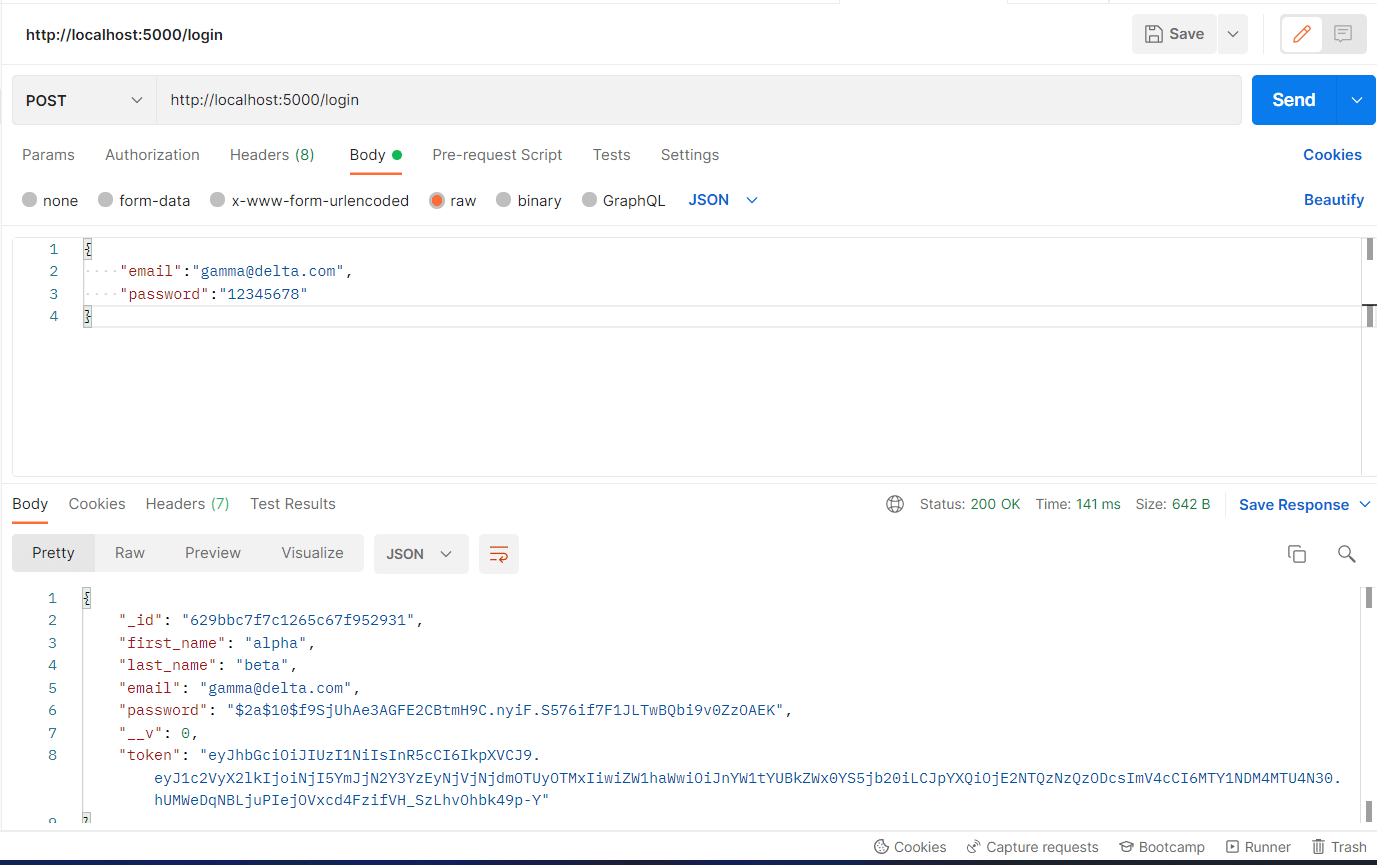Click the wrap lines icon in response
The width and height of the screenshot is (1377, 865).
pyautogui.click(x=499, y=554)
